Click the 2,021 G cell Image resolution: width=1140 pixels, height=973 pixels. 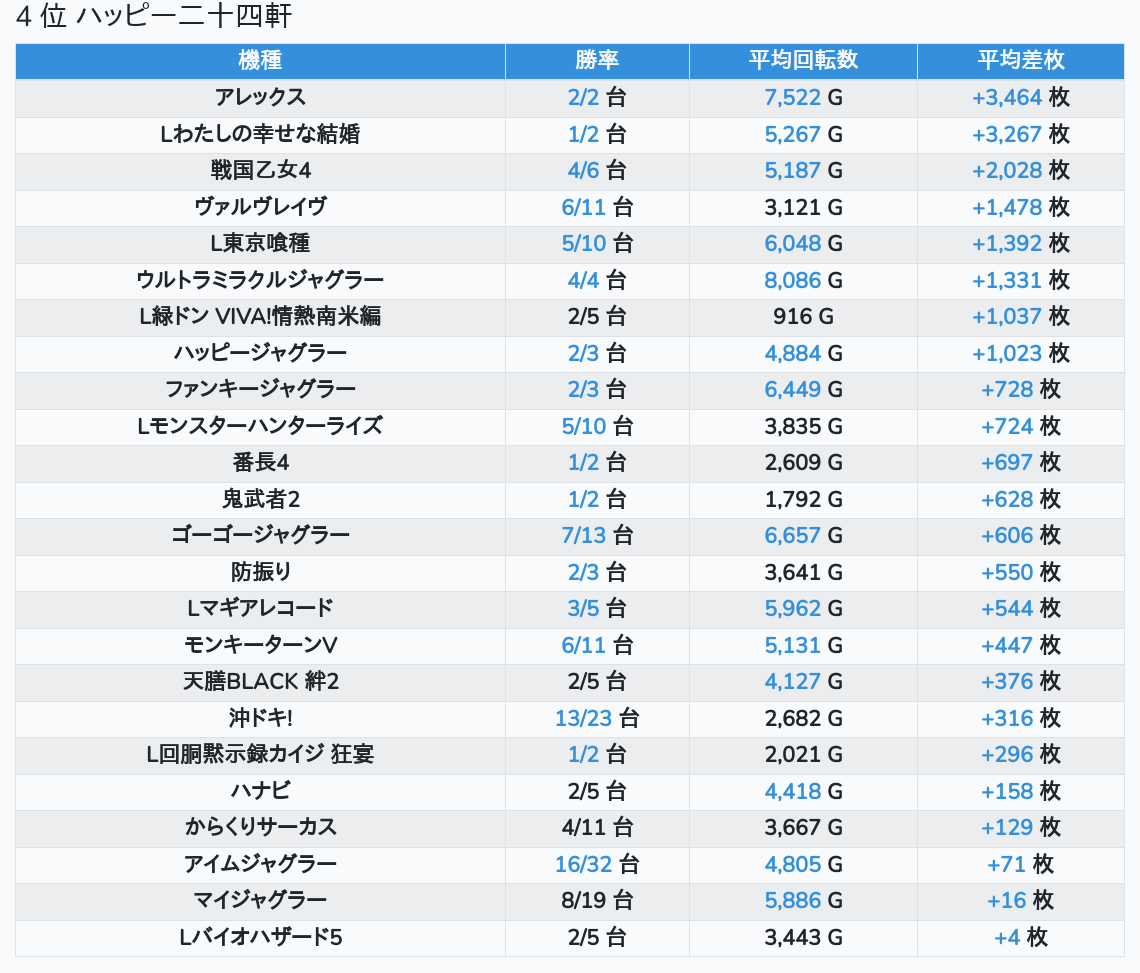[x=803, y=754]
